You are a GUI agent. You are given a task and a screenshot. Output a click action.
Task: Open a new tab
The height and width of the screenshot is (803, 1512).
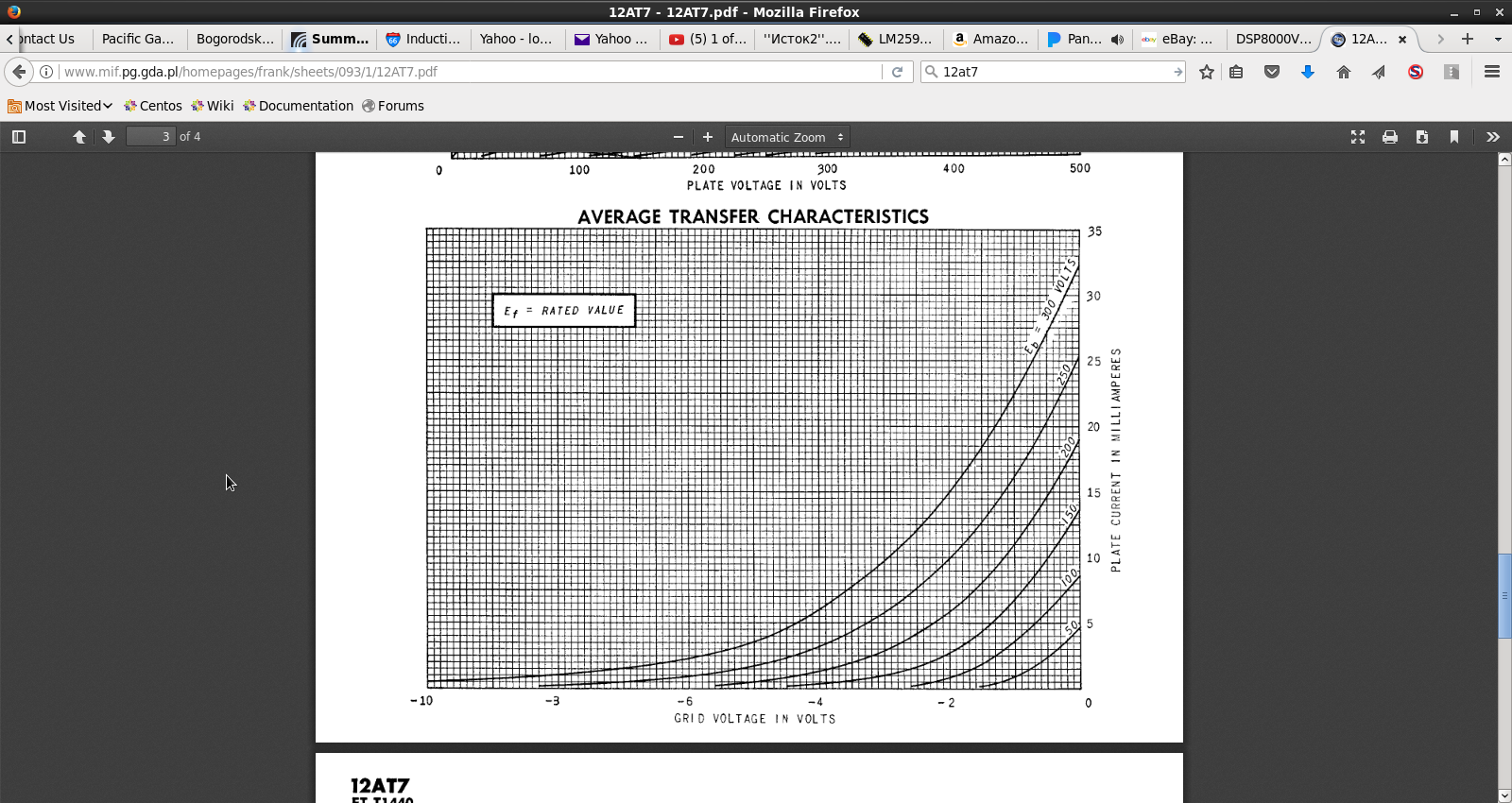(1468, 39)
